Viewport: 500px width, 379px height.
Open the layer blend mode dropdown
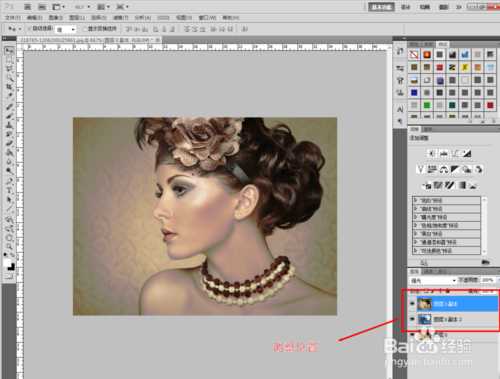[433, 281]
